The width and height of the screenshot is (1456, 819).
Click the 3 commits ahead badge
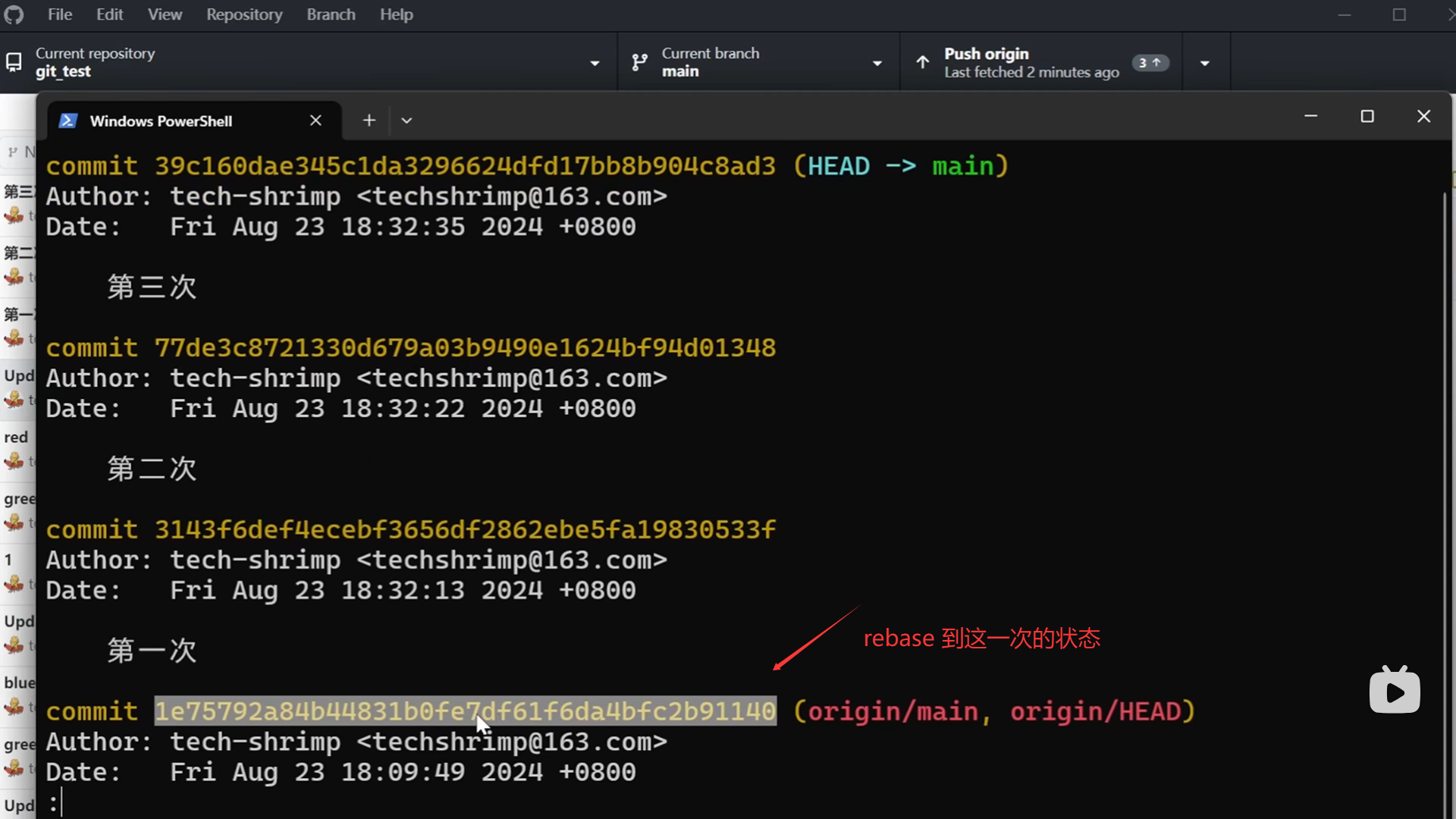coord(1150,63)
